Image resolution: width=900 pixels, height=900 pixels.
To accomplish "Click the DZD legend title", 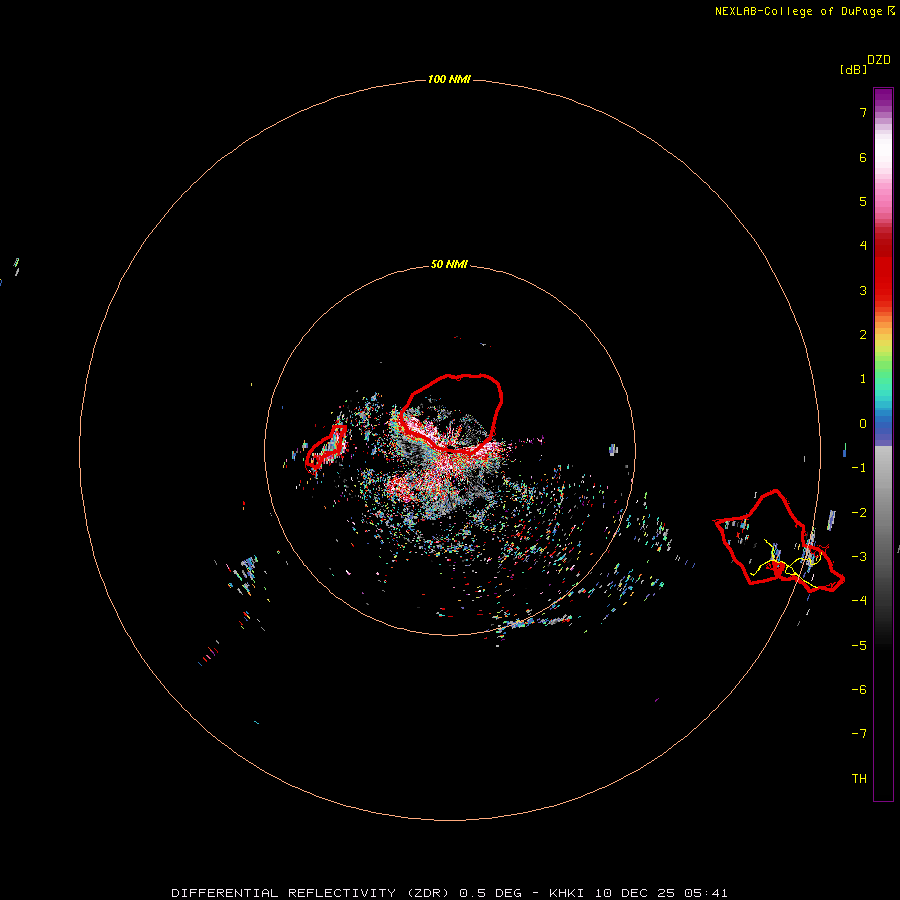I will 879,60.
